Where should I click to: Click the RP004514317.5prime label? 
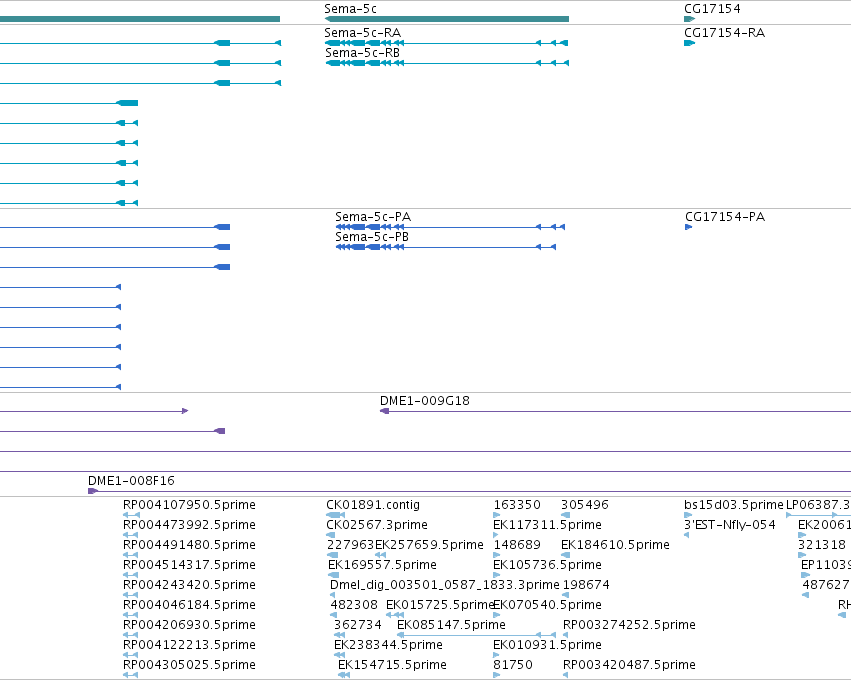click(189, 565)
